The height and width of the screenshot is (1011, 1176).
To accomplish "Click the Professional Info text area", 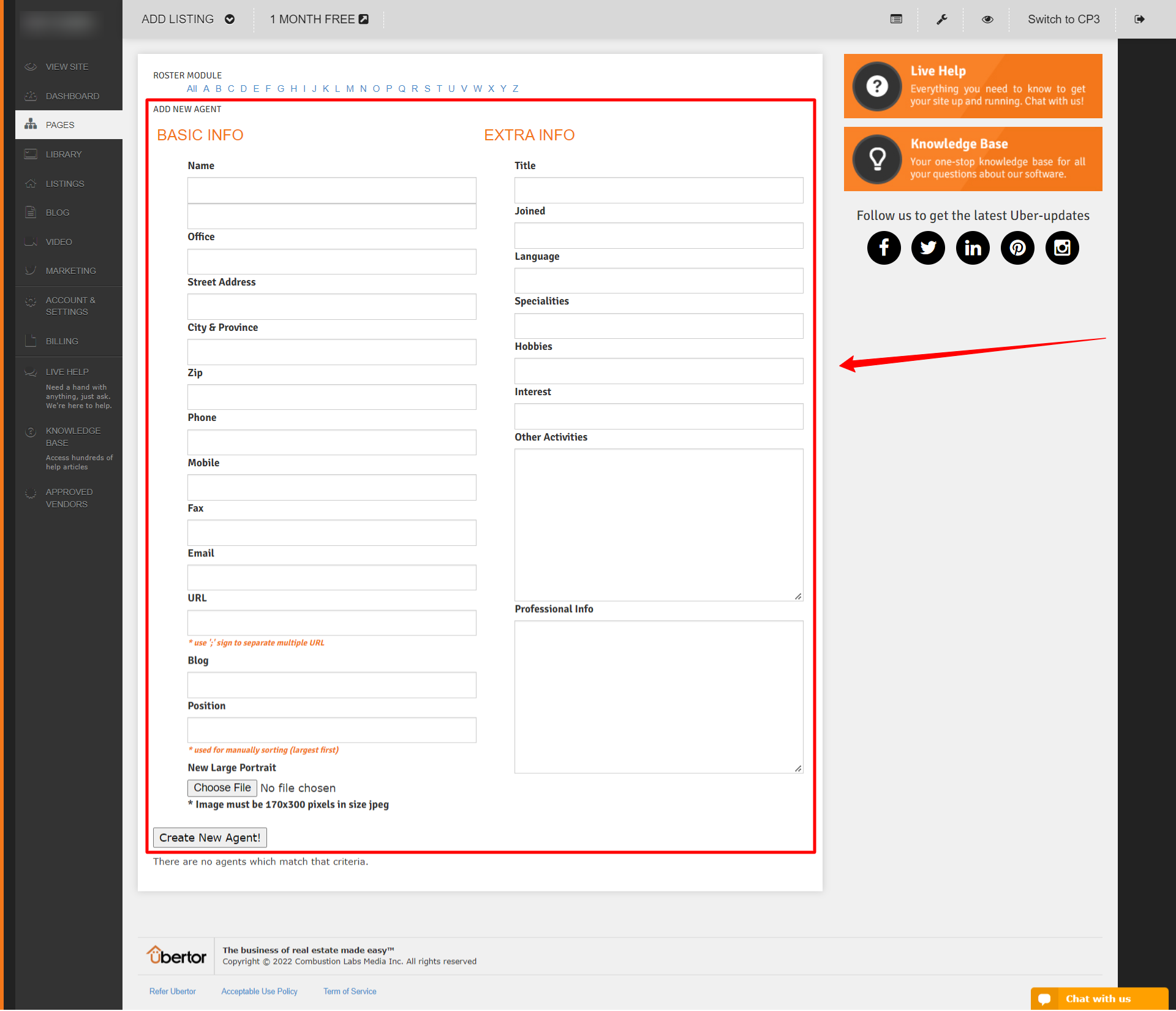I will [x=659, y=697].
